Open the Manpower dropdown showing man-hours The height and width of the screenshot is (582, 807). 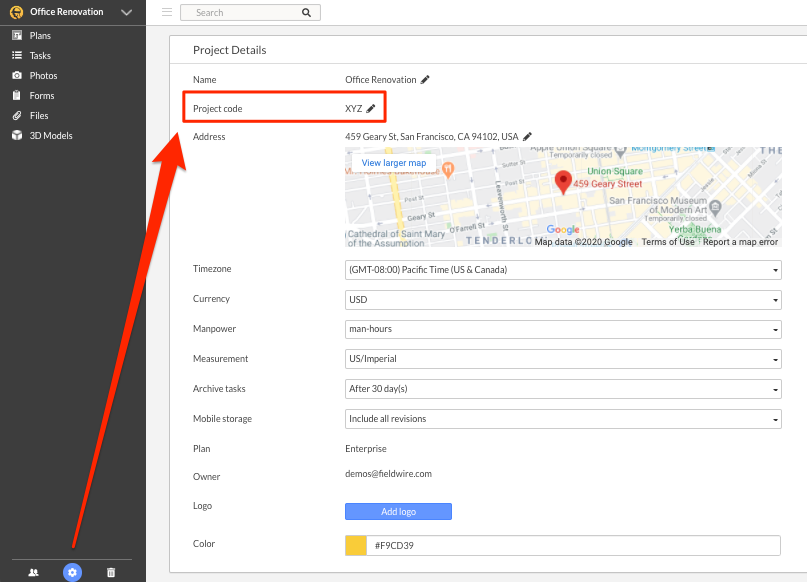pos(563,329)
